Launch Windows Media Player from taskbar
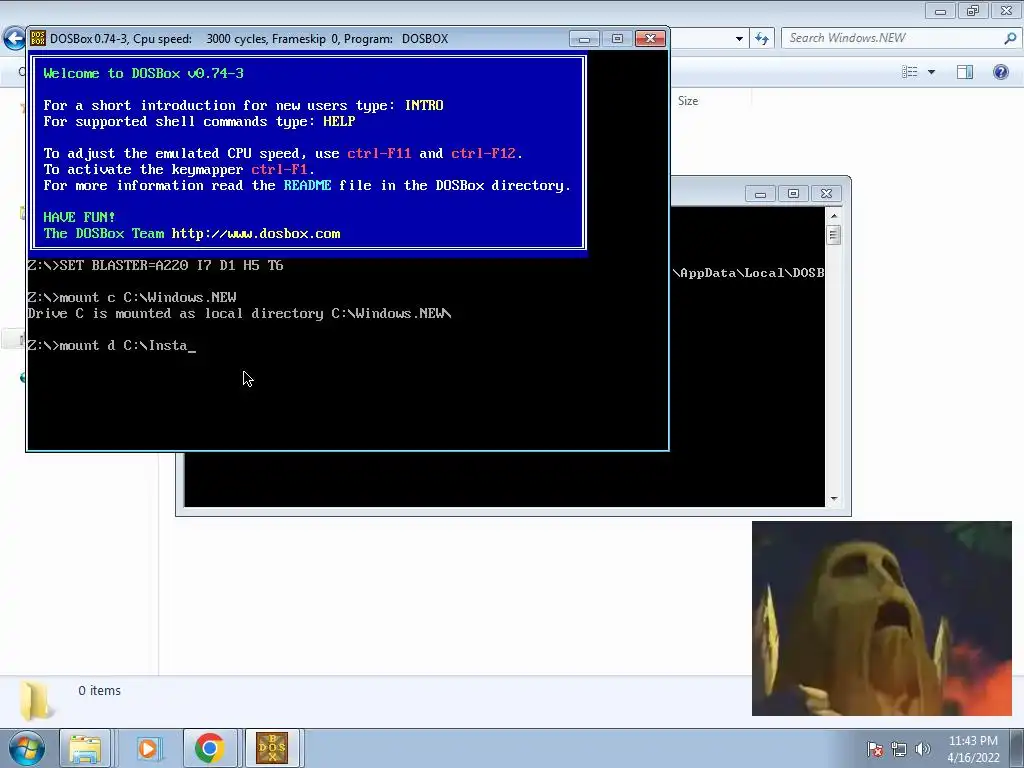This screenshot has height=768, width=1024. coord(148,748)
